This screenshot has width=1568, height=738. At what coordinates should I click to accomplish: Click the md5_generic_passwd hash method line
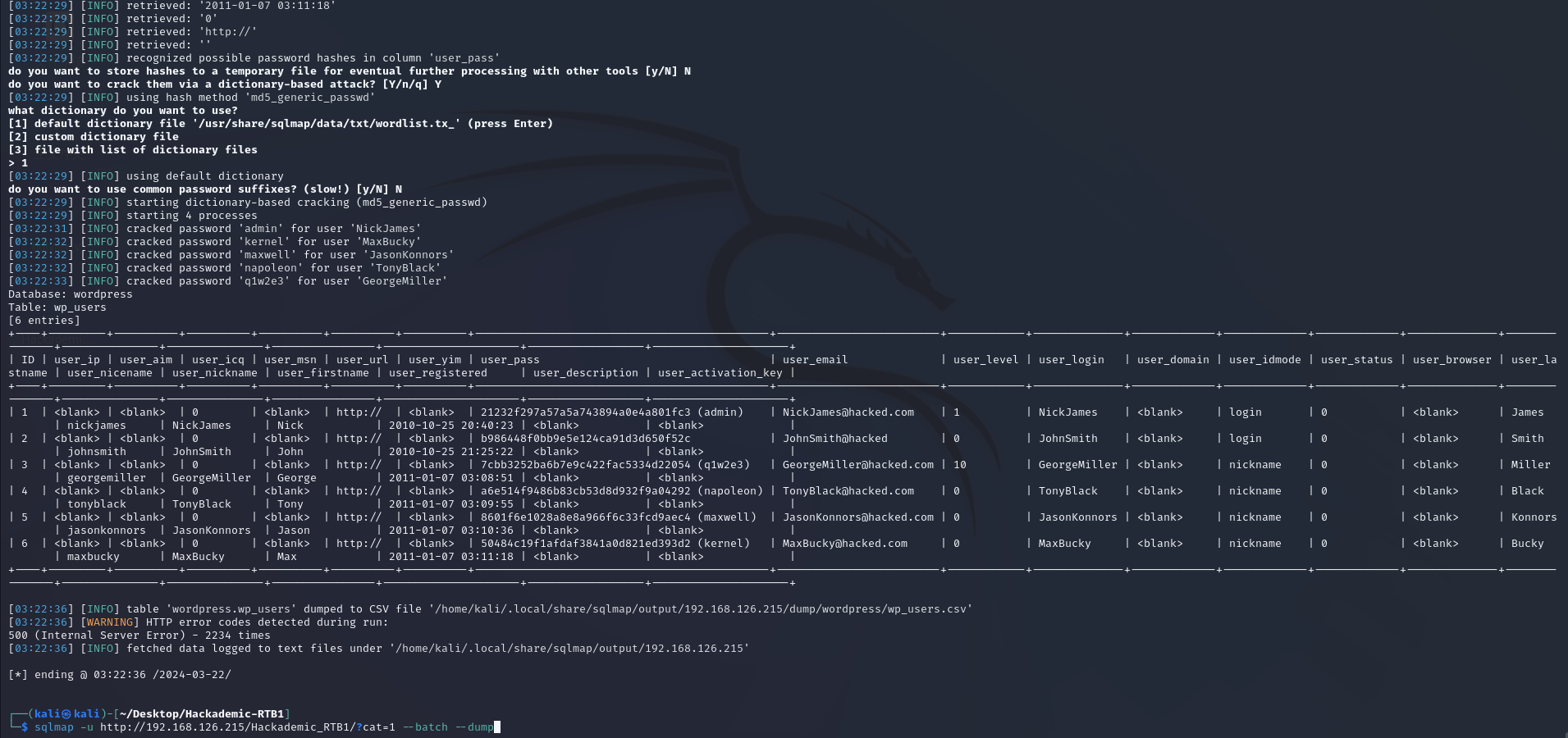(x=191, y=98)
